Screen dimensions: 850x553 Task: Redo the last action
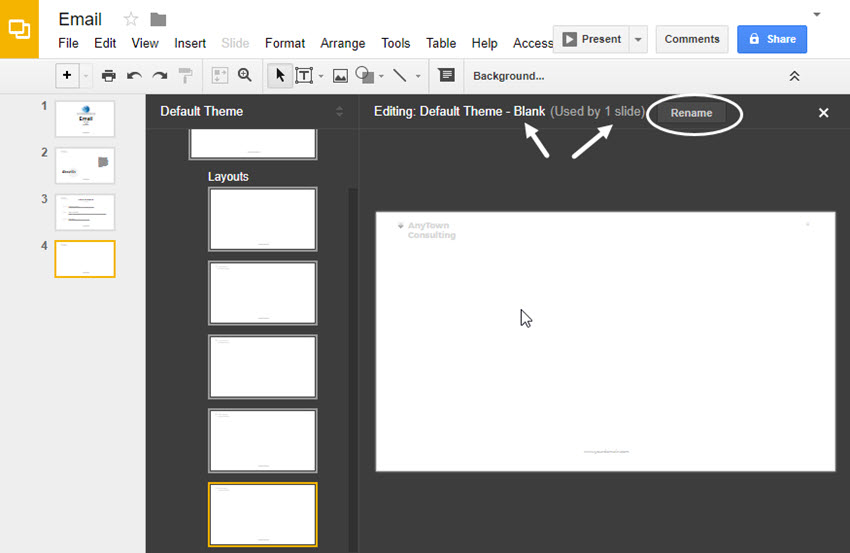tap(159, 75)
